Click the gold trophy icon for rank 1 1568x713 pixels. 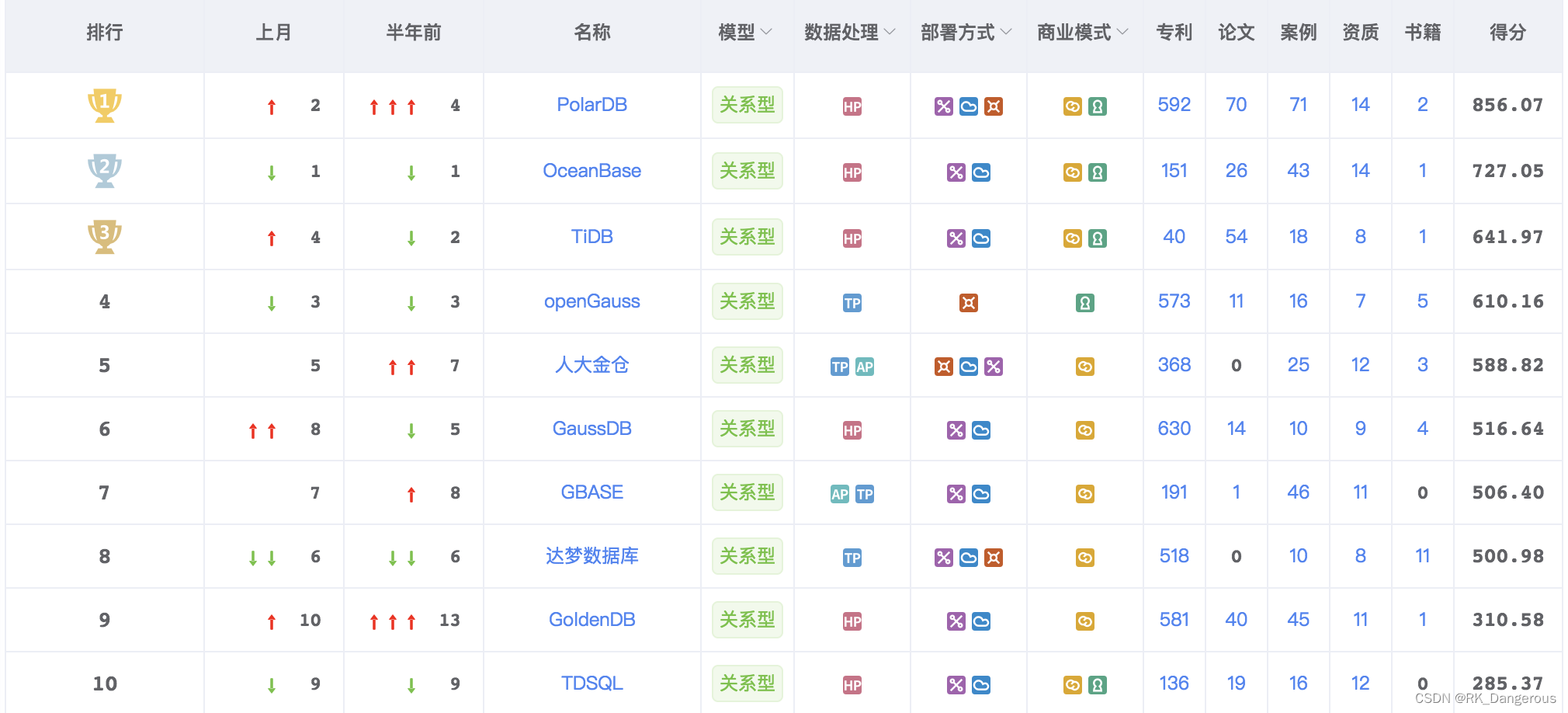[x=105, y=105]
